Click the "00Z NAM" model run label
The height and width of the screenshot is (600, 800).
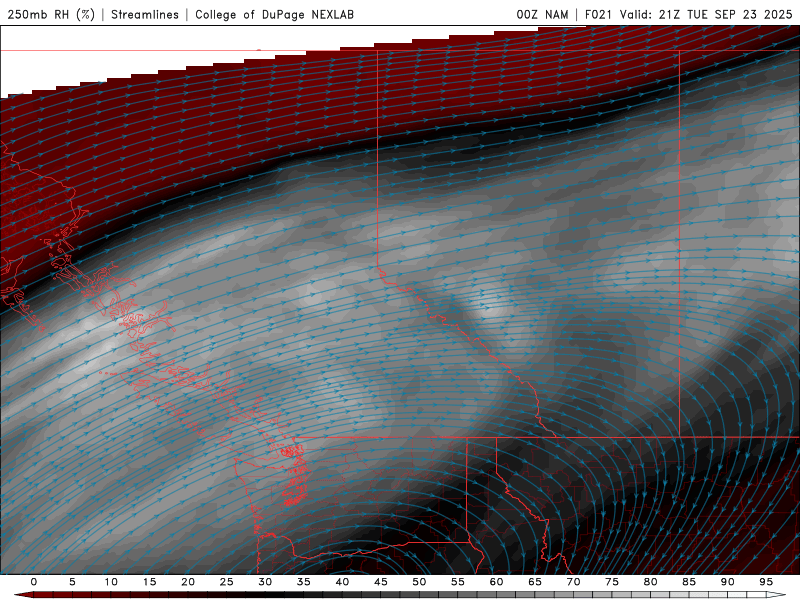(542, 14)
